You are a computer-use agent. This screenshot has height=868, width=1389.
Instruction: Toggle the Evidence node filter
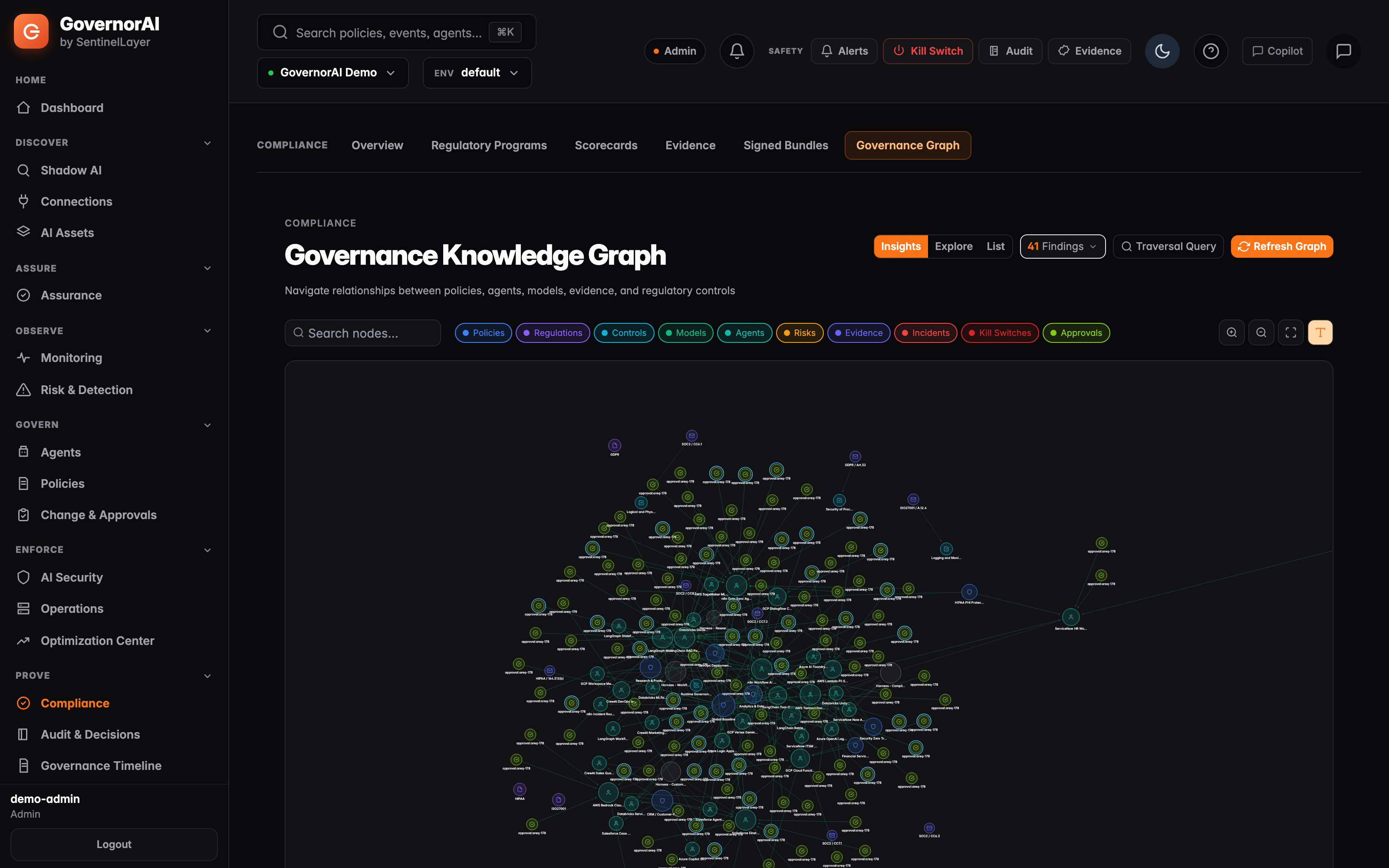point(859,333)
